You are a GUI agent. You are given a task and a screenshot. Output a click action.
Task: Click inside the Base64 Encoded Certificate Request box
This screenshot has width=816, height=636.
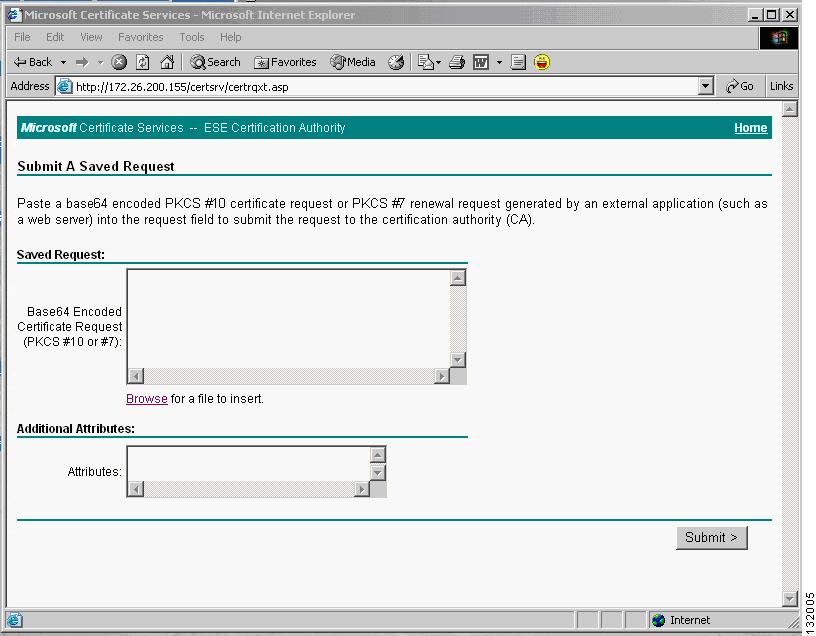pos(289,319)
